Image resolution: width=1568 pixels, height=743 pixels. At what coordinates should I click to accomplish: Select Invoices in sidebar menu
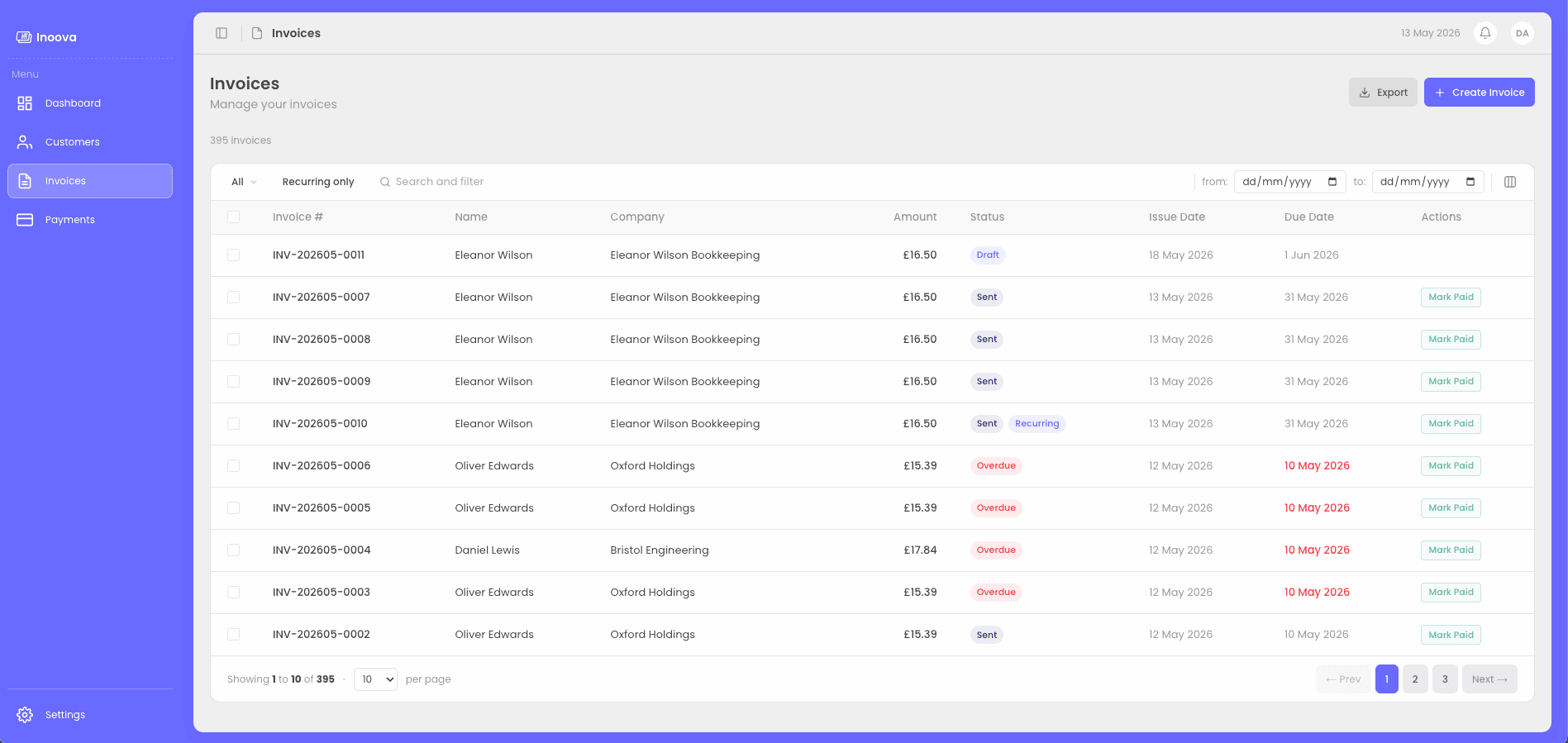click(90, 181)
